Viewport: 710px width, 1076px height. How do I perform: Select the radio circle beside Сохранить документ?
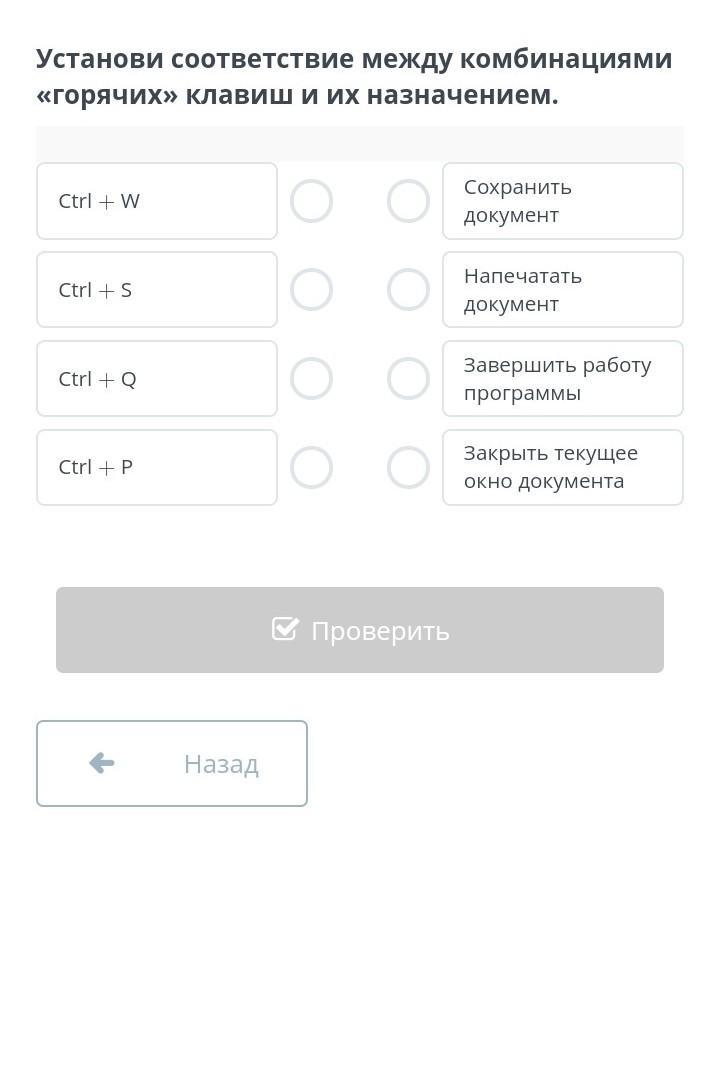pos(408,201)
